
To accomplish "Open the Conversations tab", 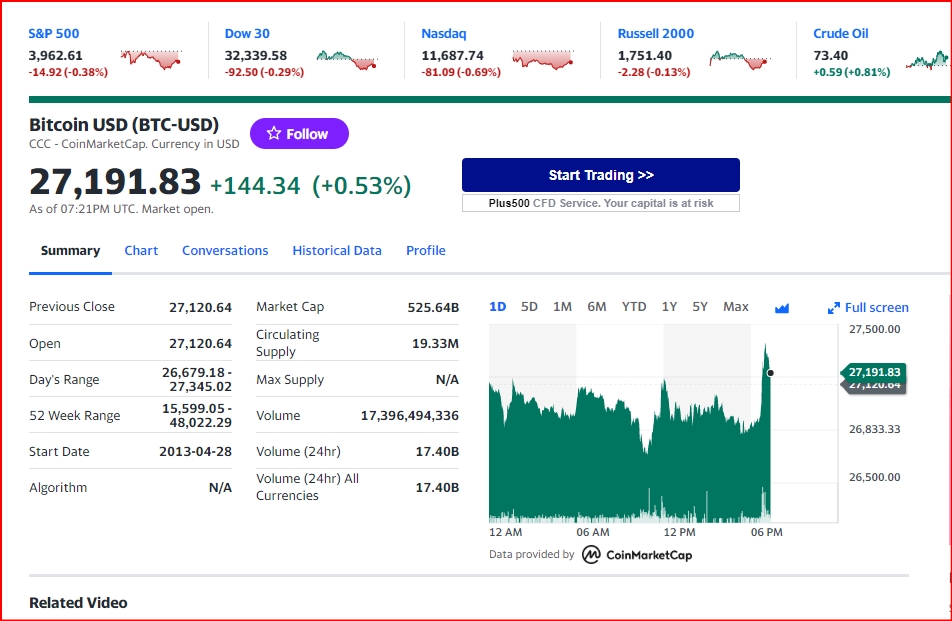I will point(225,251).
